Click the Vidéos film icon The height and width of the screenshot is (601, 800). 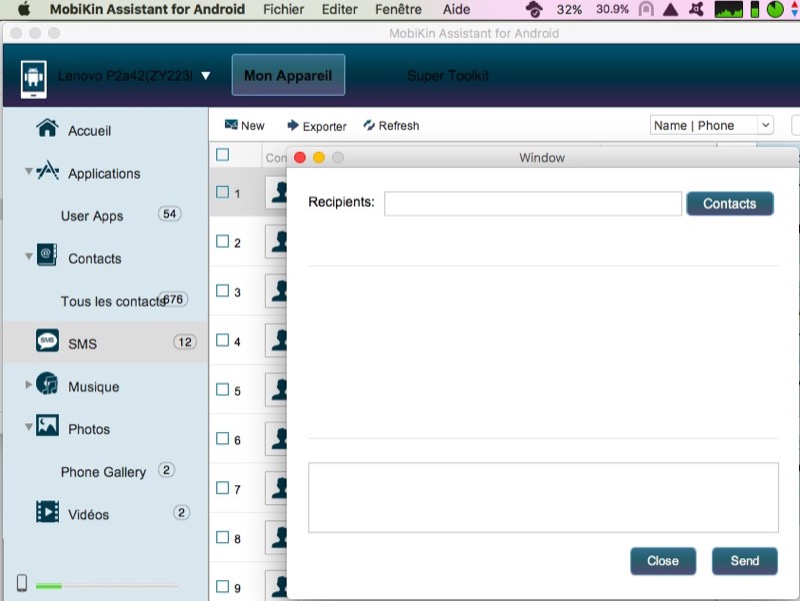47,513
